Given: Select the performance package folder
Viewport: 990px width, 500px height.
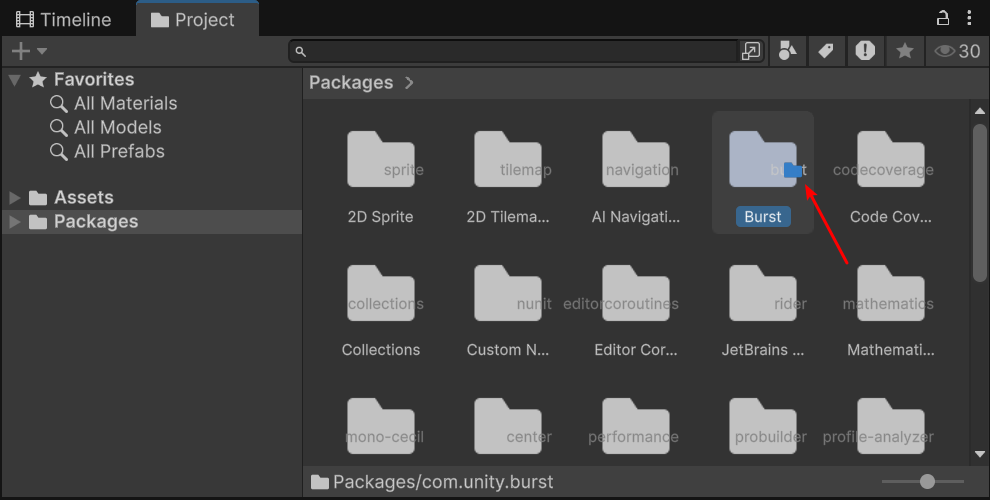Looking at the screenshot, I should coord(636,426).
